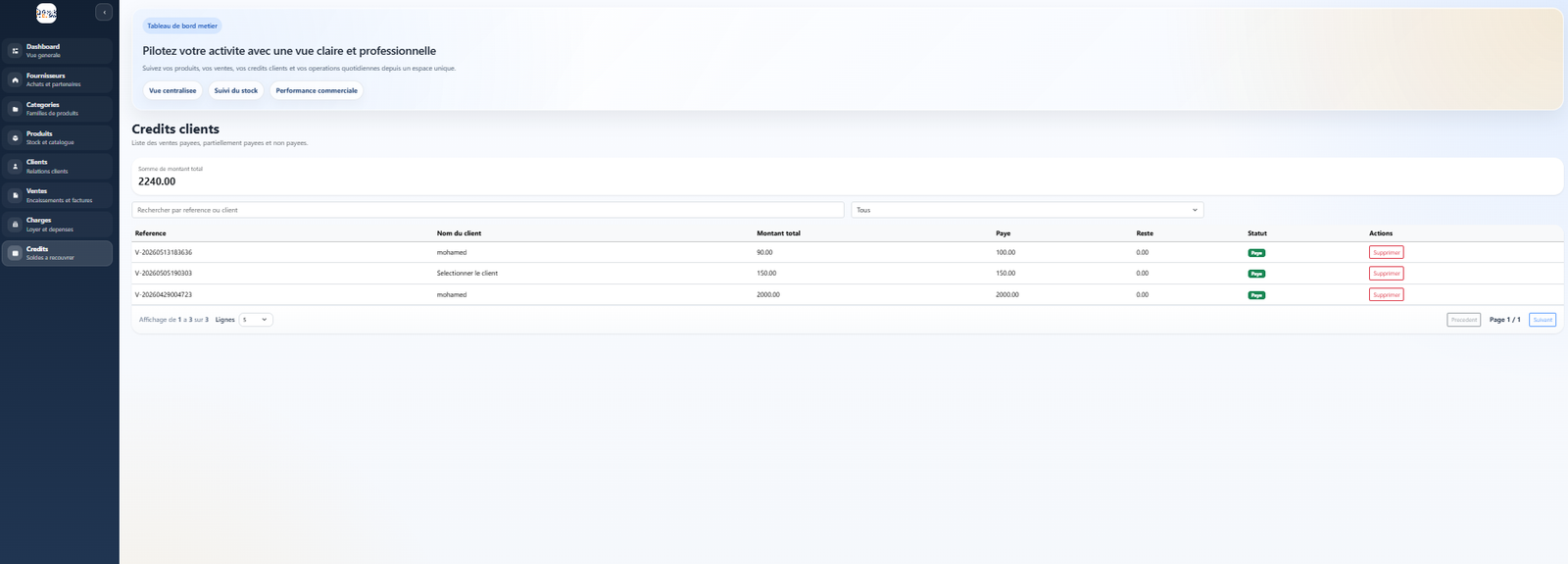This screenshot has height=564, width=1568.
Task: Click the Selectionner le client cell
Action: [x=467, y=274]
